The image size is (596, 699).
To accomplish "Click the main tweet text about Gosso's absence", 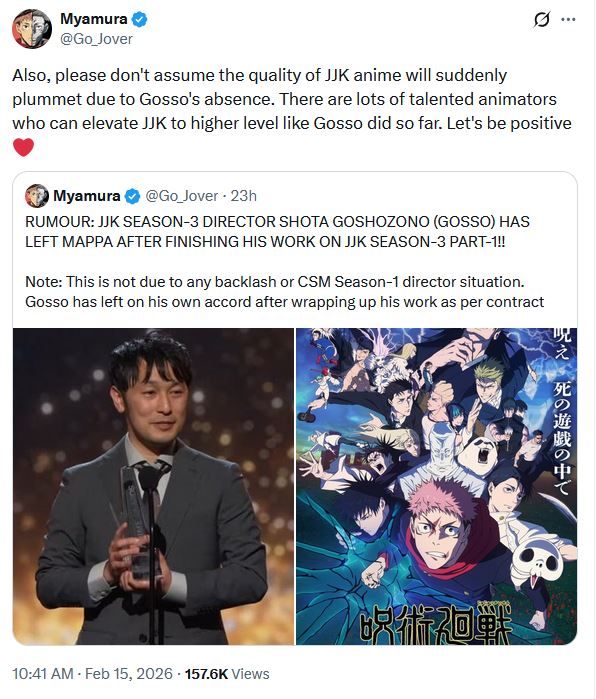I will click(x=292, y=99).
